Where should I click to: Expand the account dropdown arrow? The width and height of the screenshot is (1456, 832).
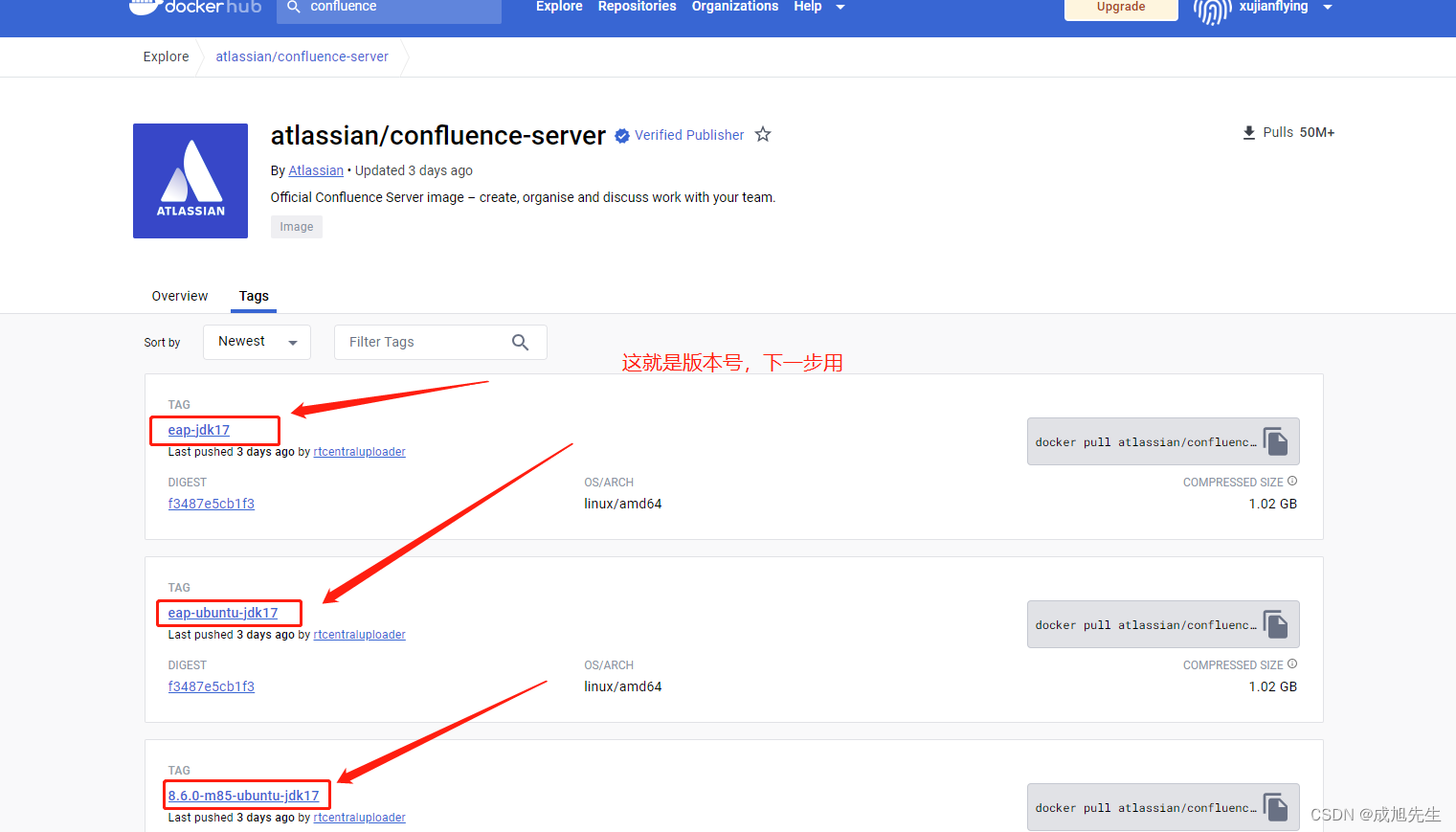[x=1328, y=8]
